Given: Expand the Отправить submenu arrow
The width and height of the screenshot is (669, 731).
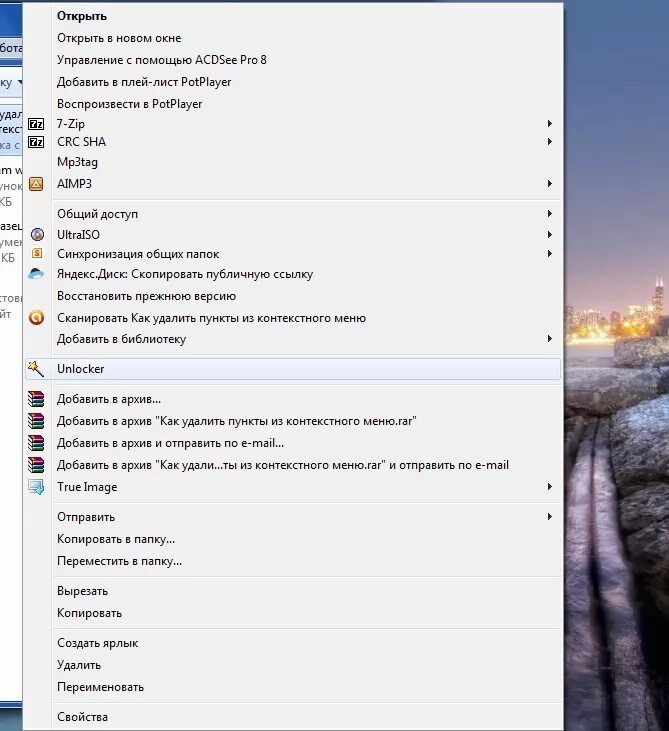Looking at the screenshot, I should coord(550,517).
